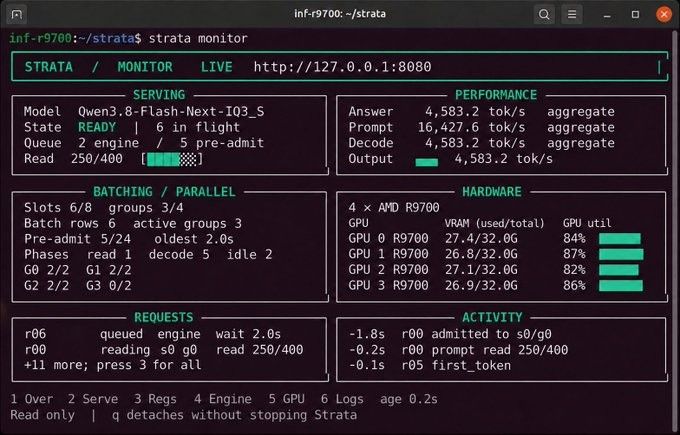
Task: Click the 84% GPU util value
Action: pyautogui.click(x=574, y=239)
